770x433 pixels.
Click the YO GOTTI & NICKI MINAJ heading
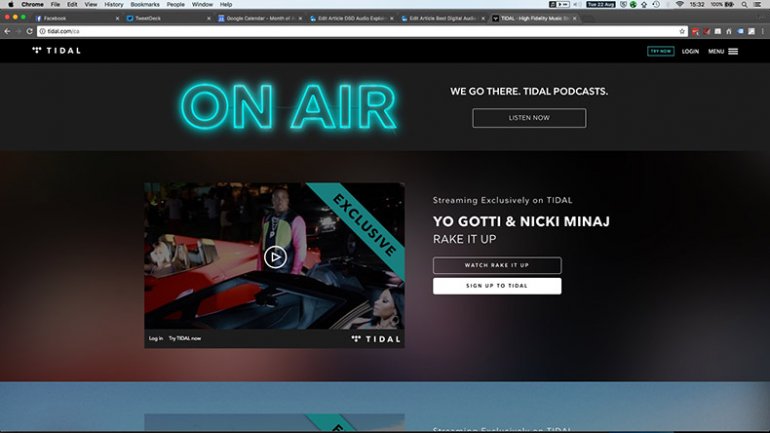point(521,221)
